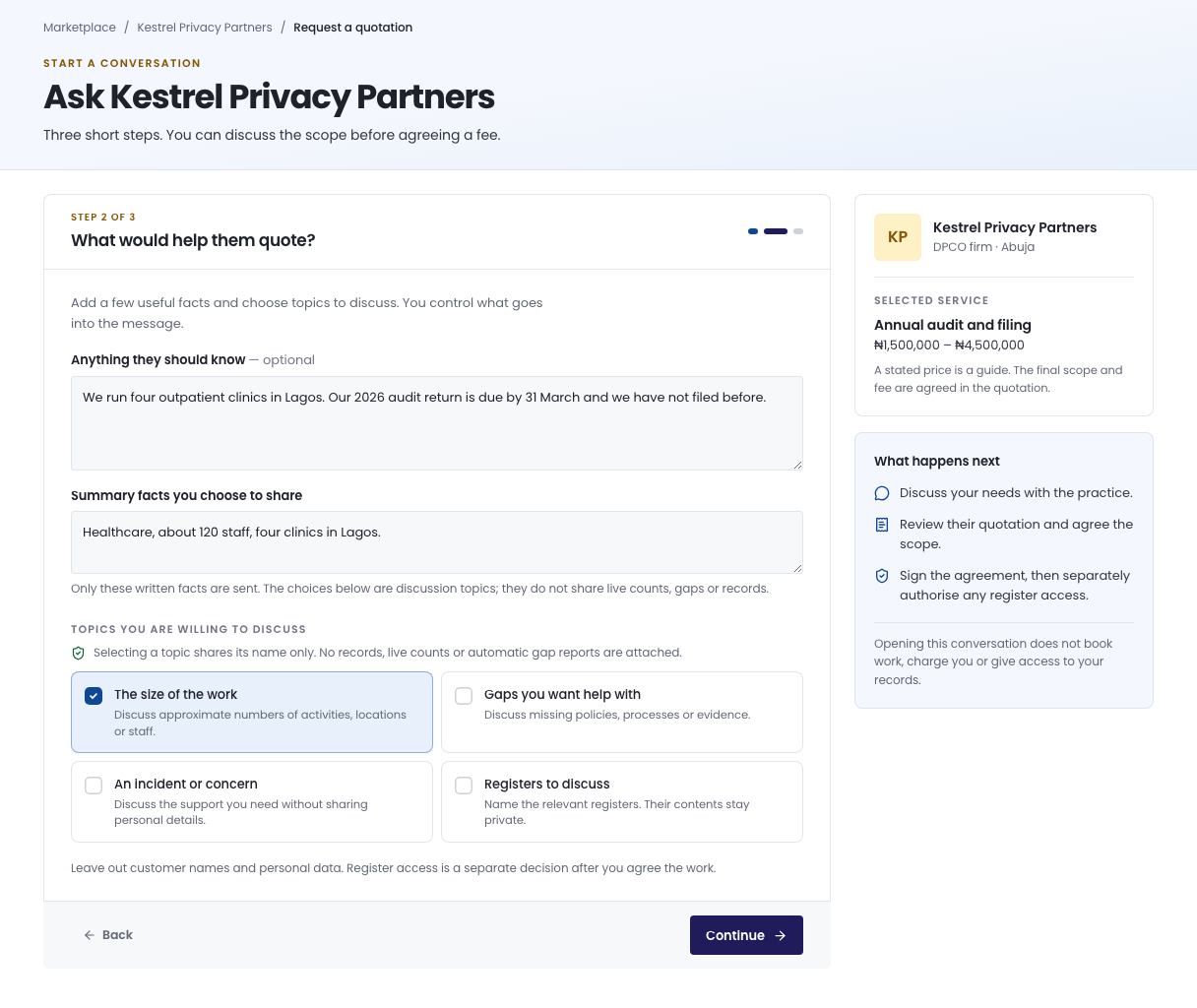Click the green shield icon above the topics
The width and height of the screenshot is (1197, 1008).
79,653
